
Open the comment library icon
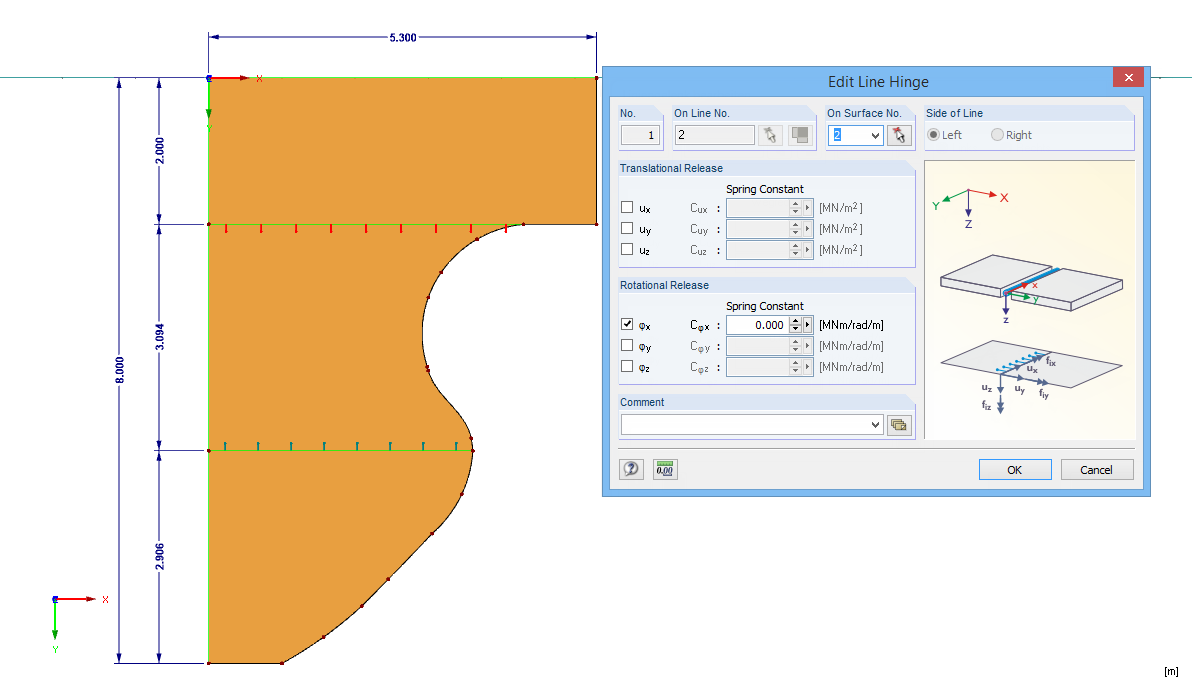click(x=899, y=425)
